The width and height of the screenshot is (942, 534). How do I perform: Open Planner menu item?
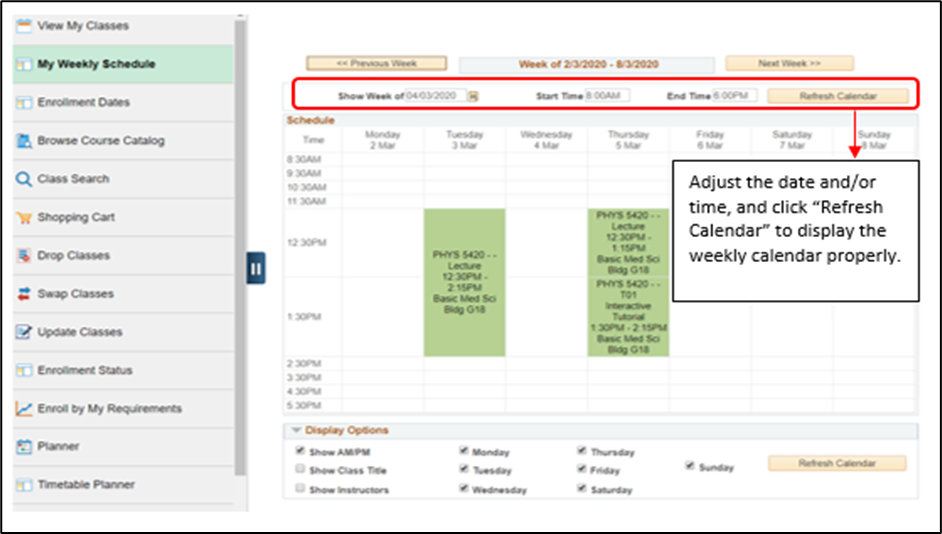[x=123, y=447]
